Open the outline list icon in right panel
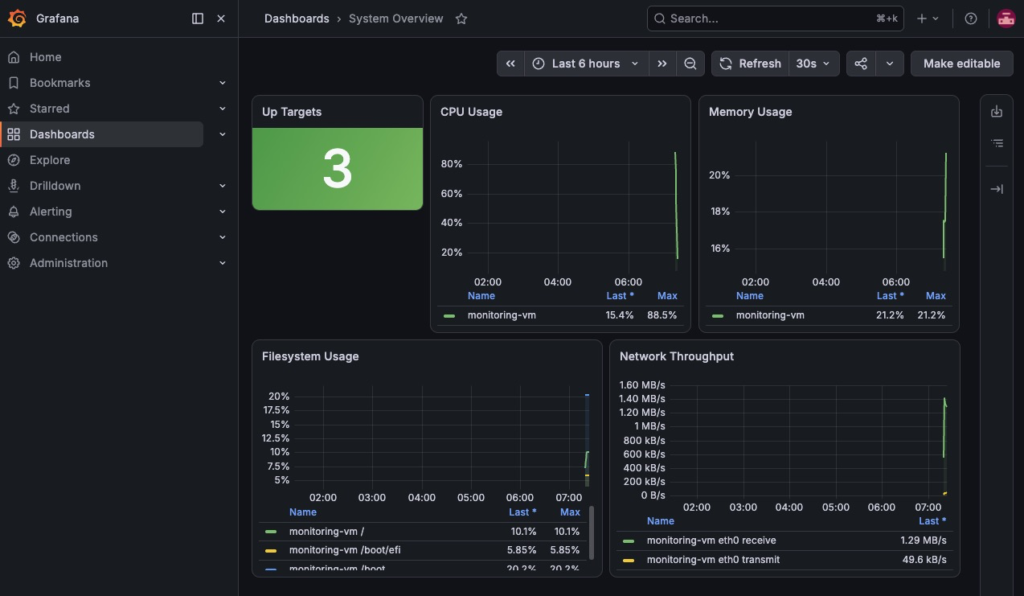The width and height of the screenshot is (1024, 596). coord(997,143)
